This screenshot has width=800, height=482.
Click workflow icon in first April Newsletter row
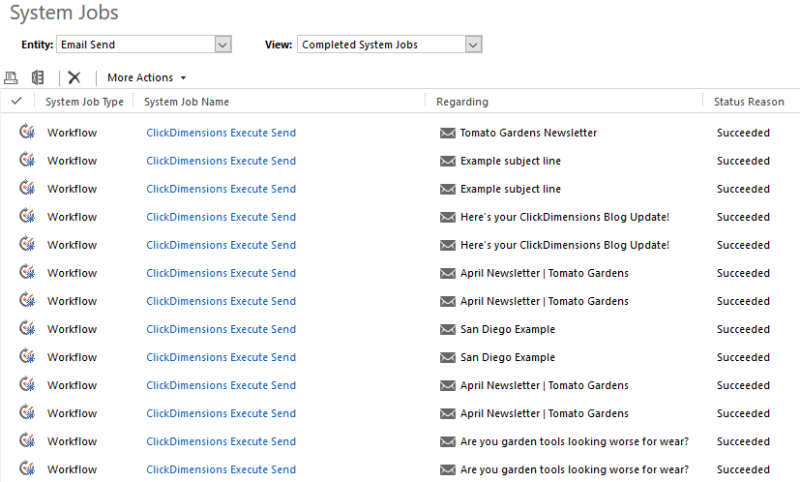point(27,272)
